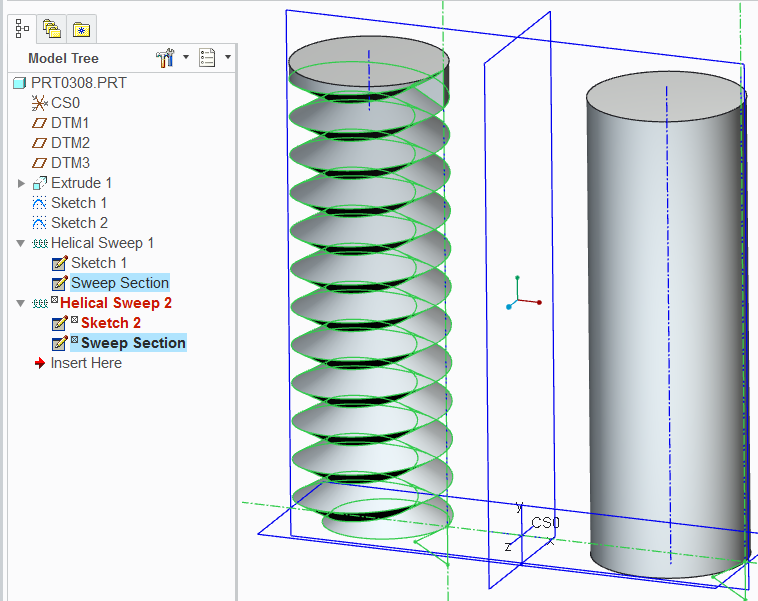758x601 pixels.
Task: Click the DTM3 datum plane icon
Action: coord(40,163)
